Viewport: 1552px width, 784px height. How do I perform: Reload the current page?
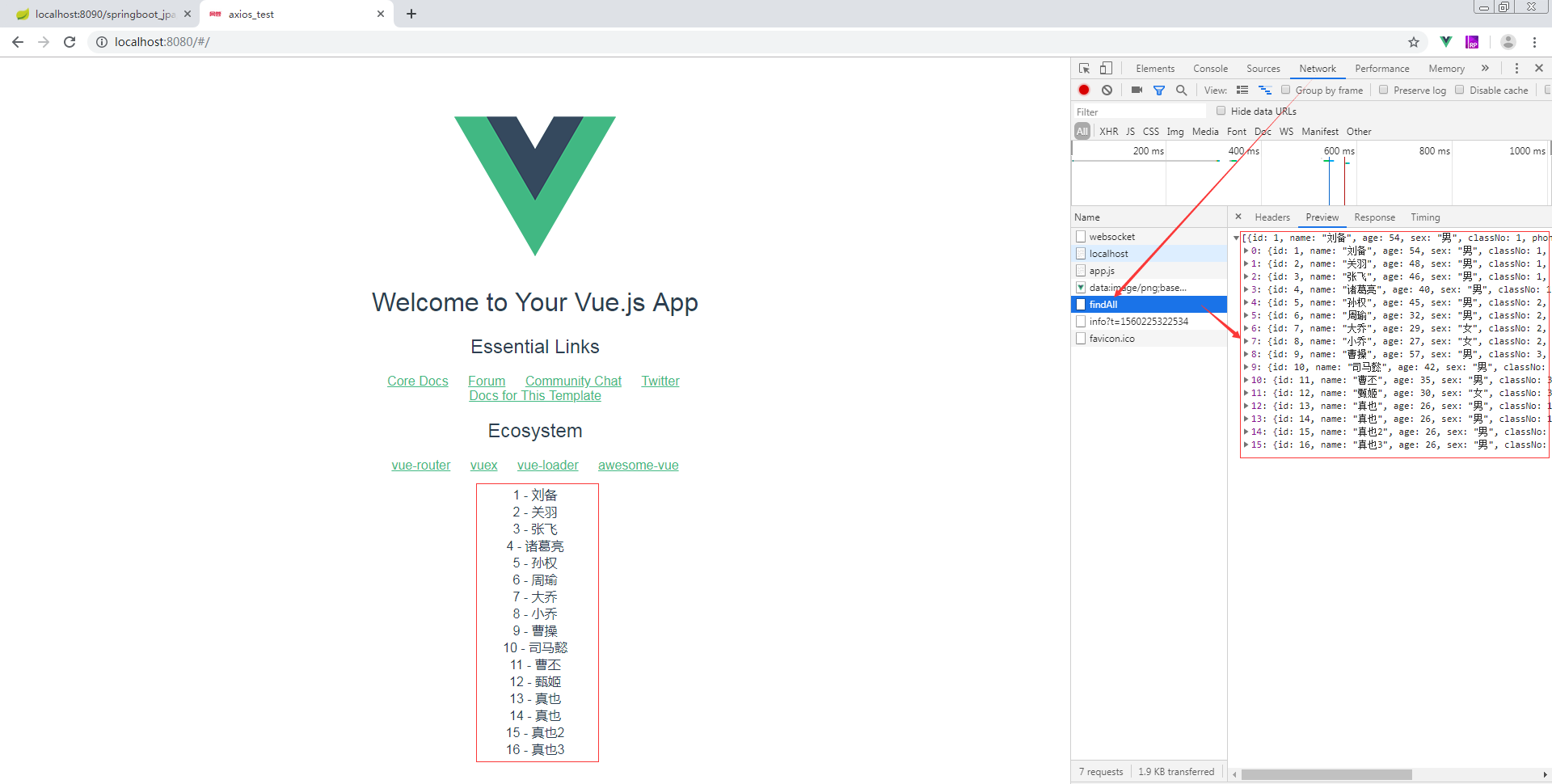click(70, 42)
